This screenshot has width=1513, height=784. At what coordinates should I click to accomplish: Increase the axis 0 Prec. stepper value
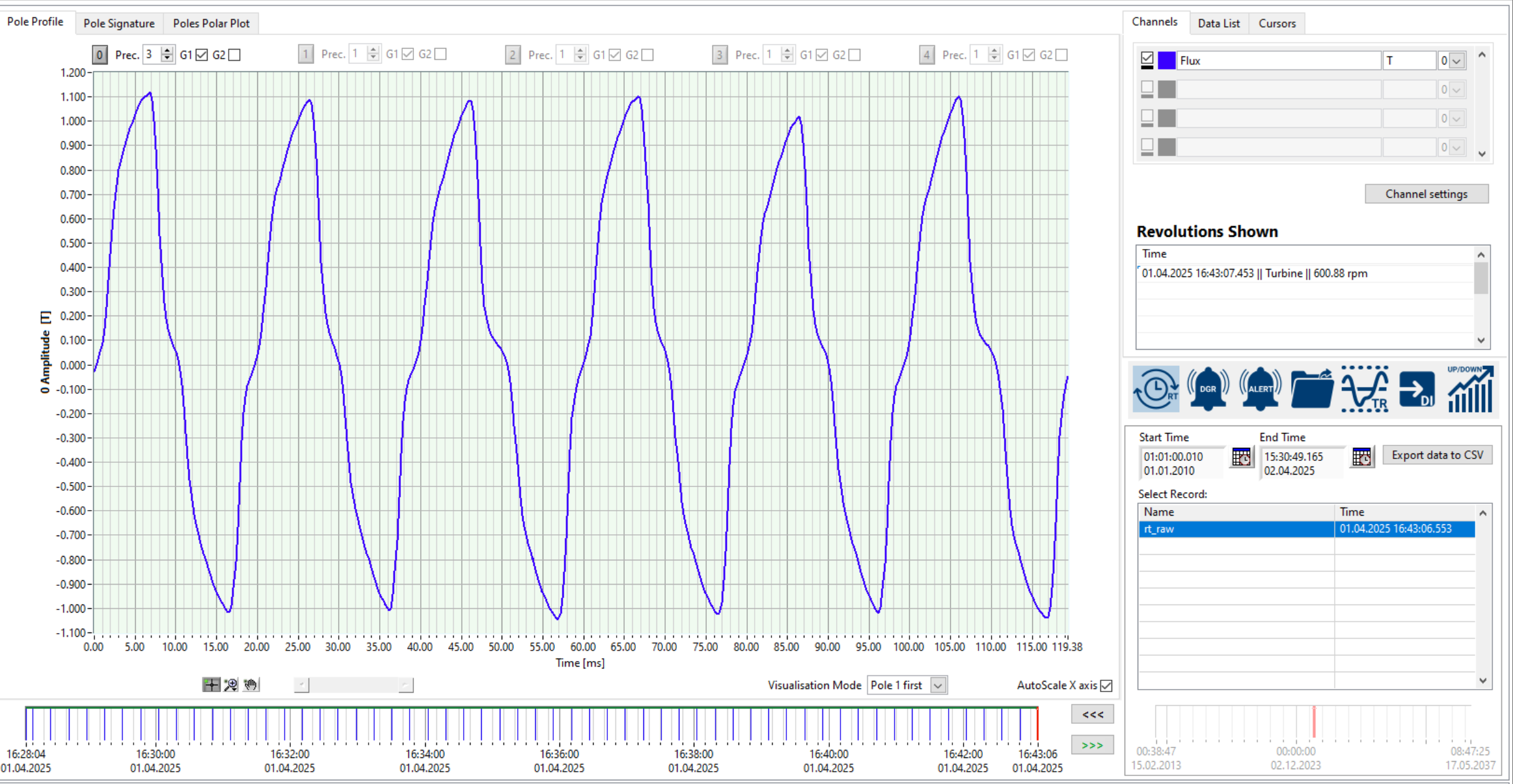coord(167,50)
